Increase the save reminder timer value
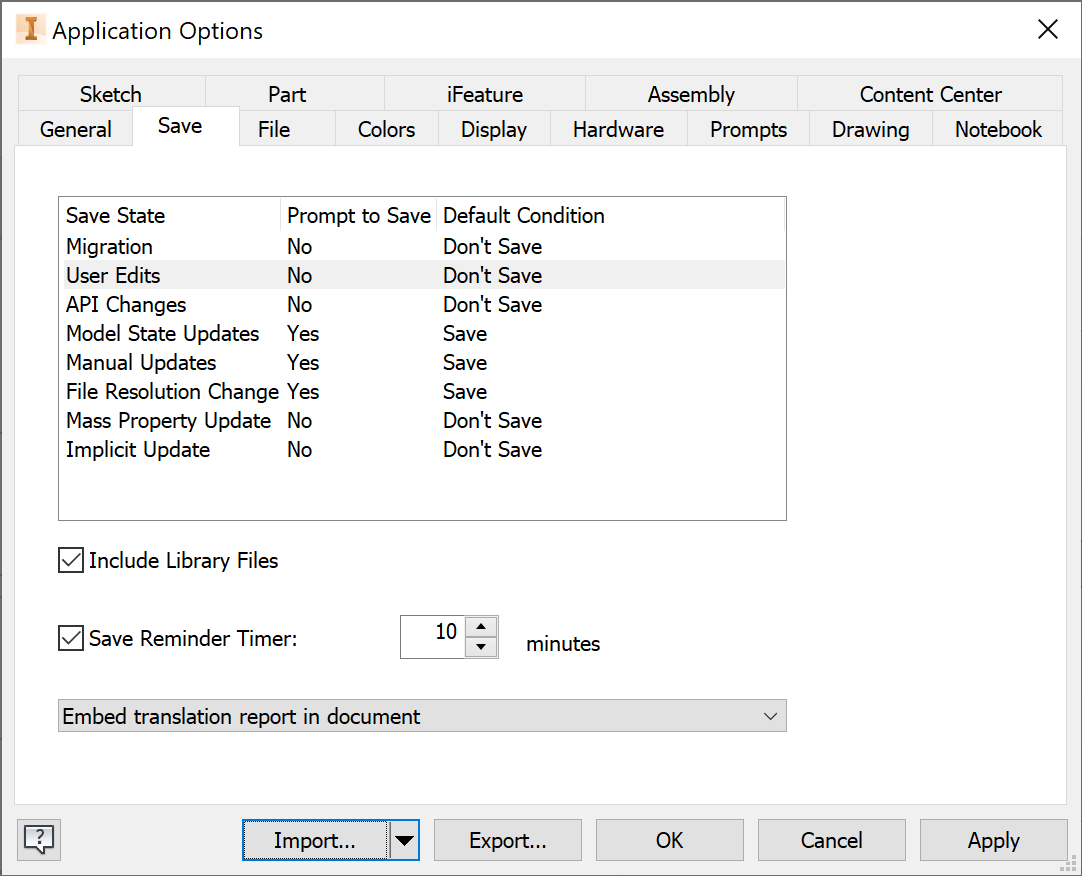This screenshot has width=1082, height=876. [x=482, y=627]
